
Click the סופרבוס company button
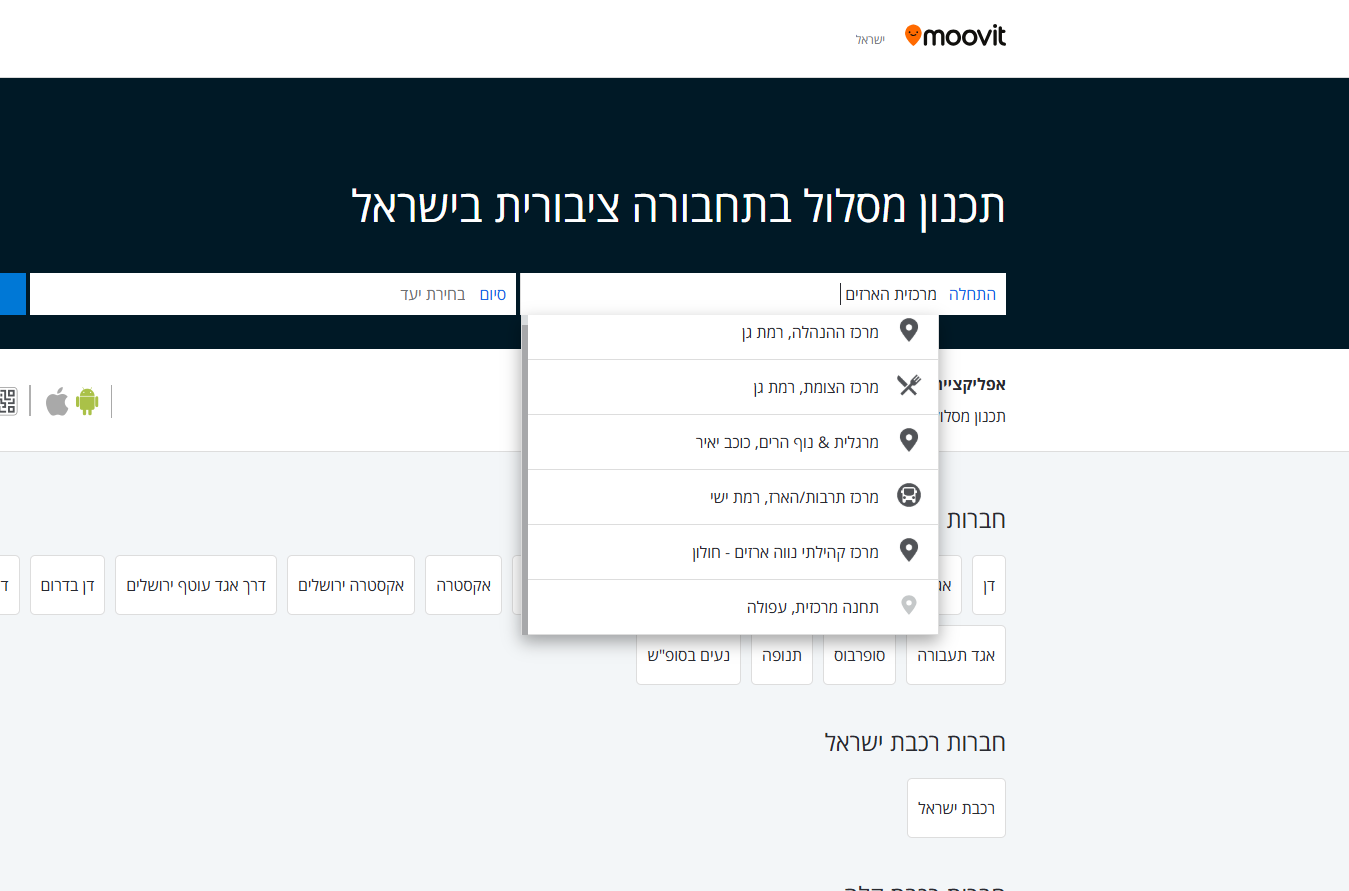858,654
